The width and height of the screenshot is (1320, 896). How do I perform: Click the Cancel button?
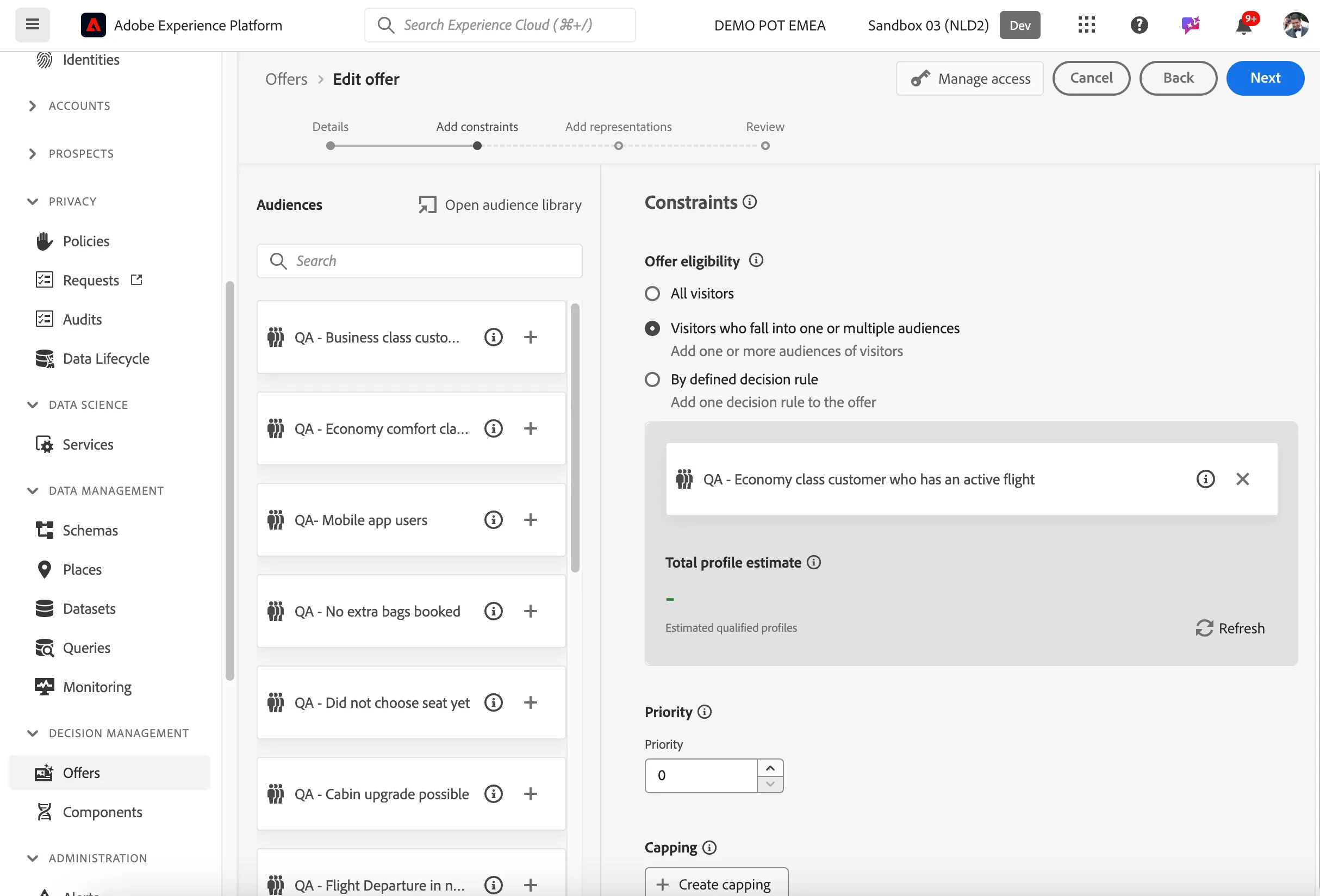(1091, 78)
